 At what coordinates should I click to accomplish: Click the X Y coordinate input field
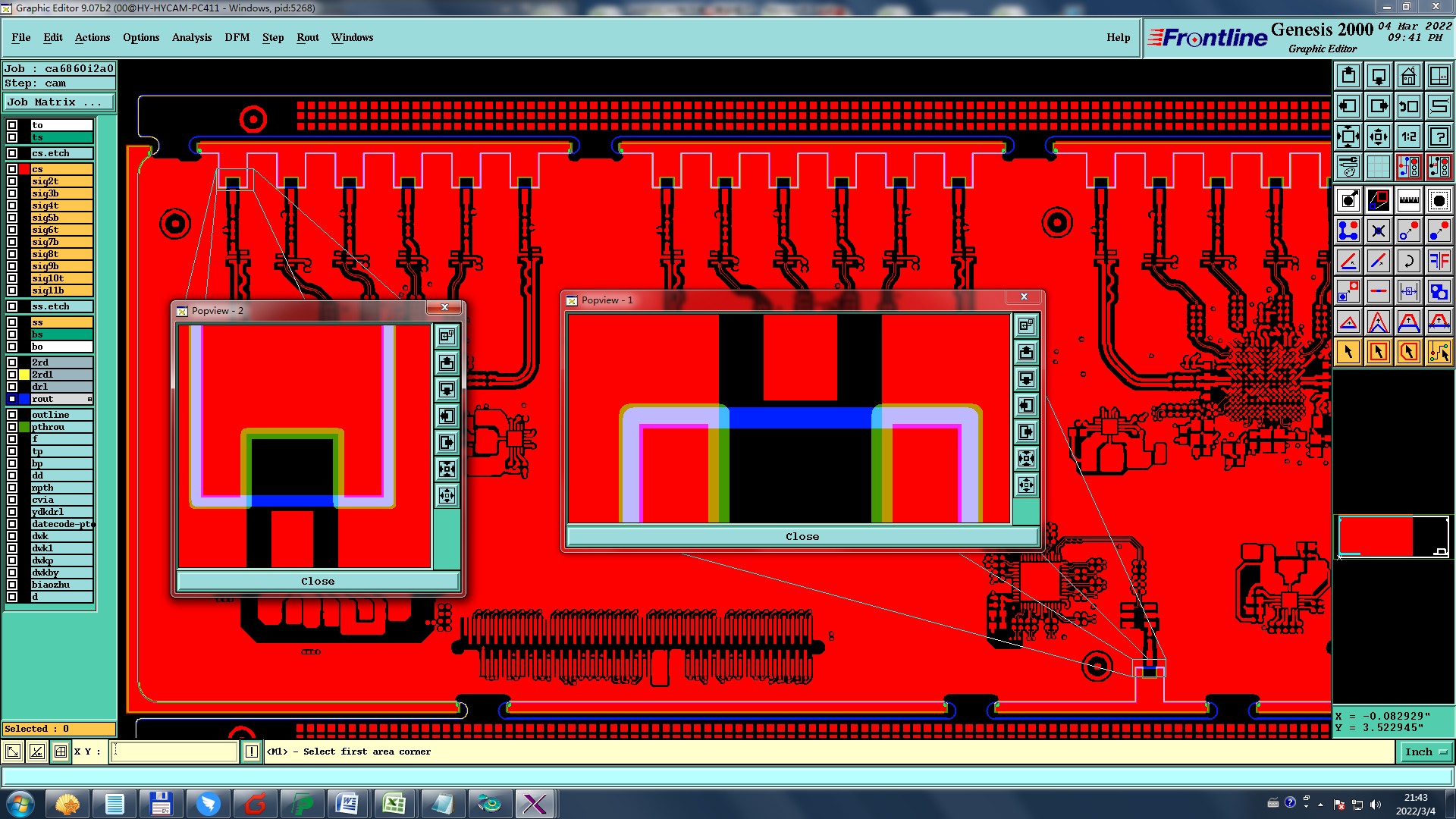click(174, 752)
